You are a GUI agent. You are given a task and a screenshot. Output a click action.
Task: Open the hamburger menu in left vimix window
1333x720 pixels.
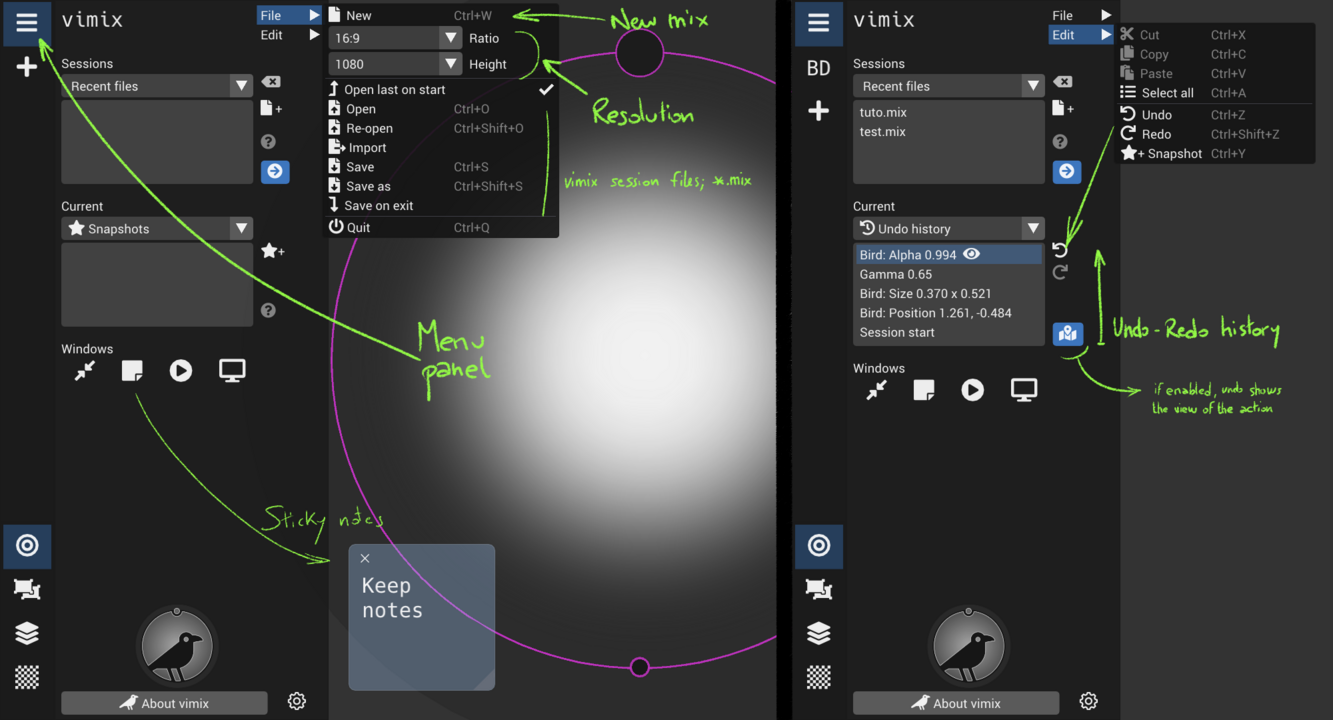27,22
